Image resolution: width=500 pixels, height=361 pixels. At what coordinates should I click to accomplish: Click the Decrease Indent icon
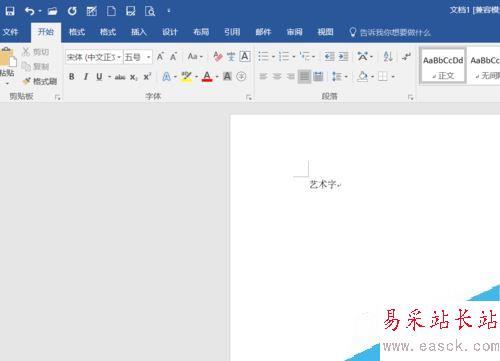(329, 56)
